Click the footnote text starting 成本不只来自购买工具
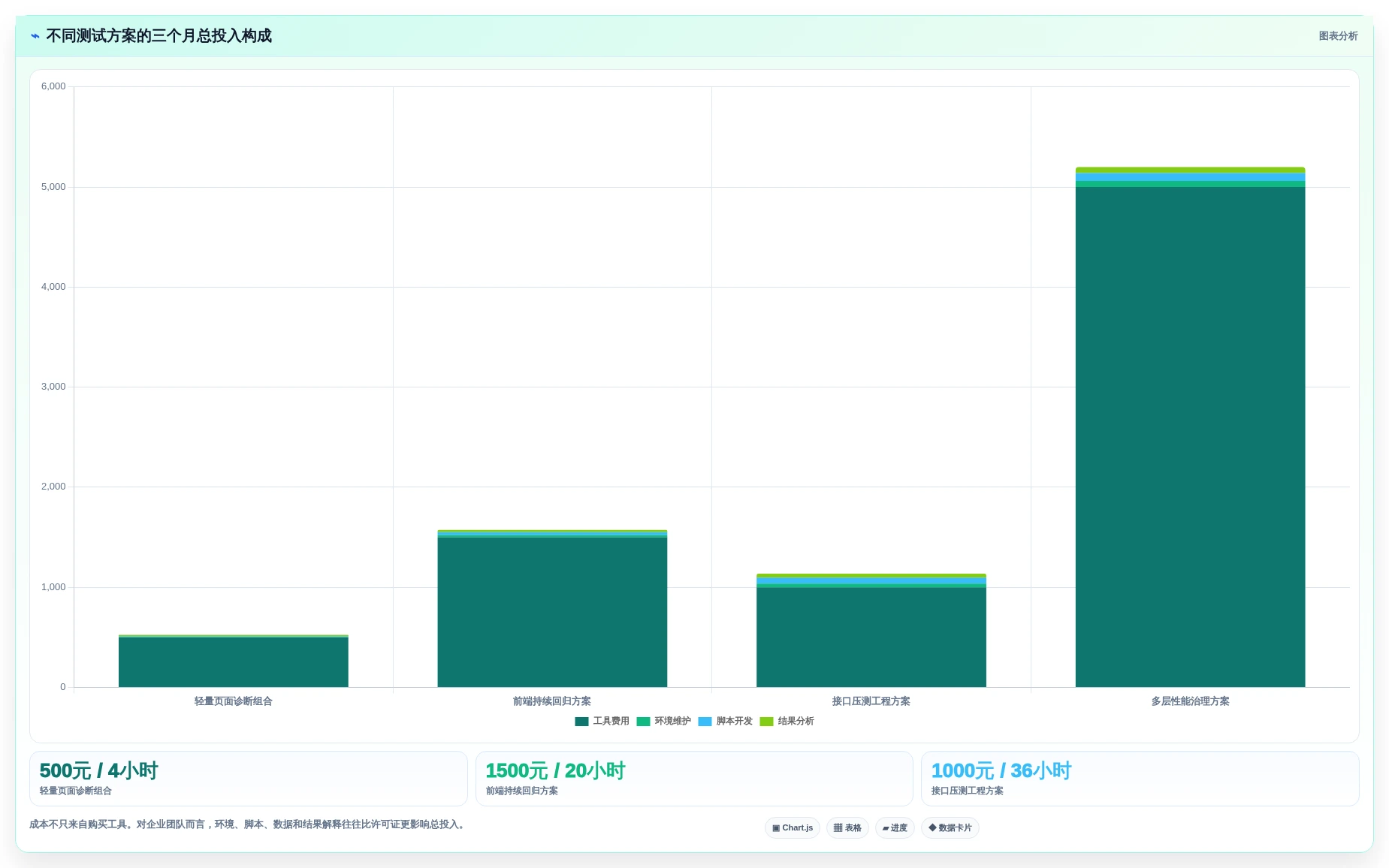Image resolution: width=1389 pixels, height=868 pixels. pyautogui.click(x=249, y=824)
